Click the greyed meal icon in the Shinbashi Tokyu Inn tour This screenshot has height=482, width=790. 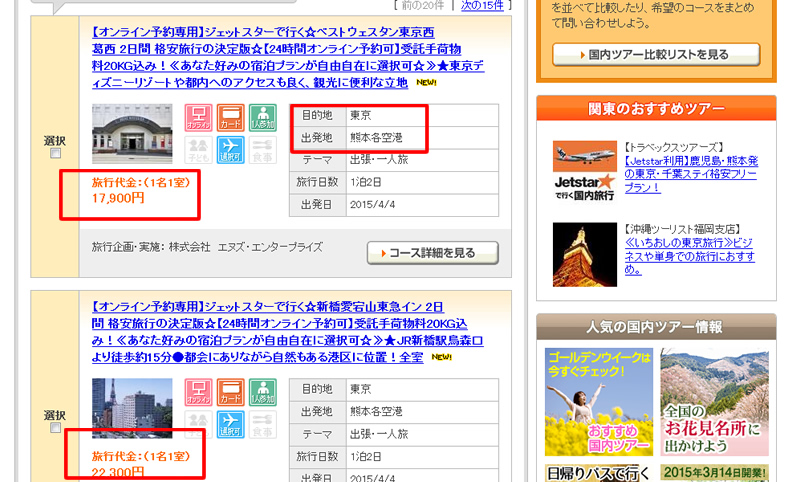point(262,424)
